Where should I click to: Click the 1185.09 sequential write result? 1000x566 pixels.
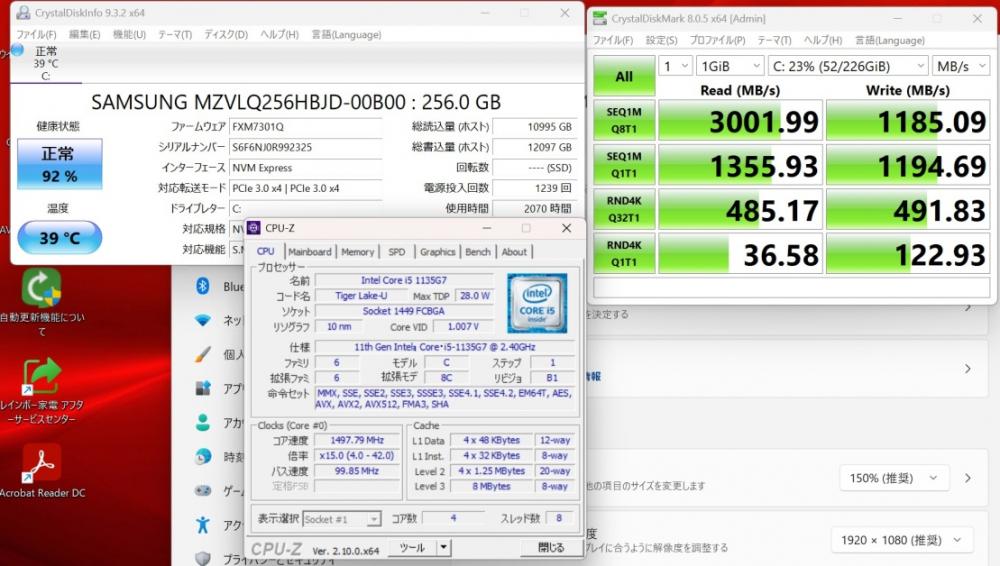point(908,121)
